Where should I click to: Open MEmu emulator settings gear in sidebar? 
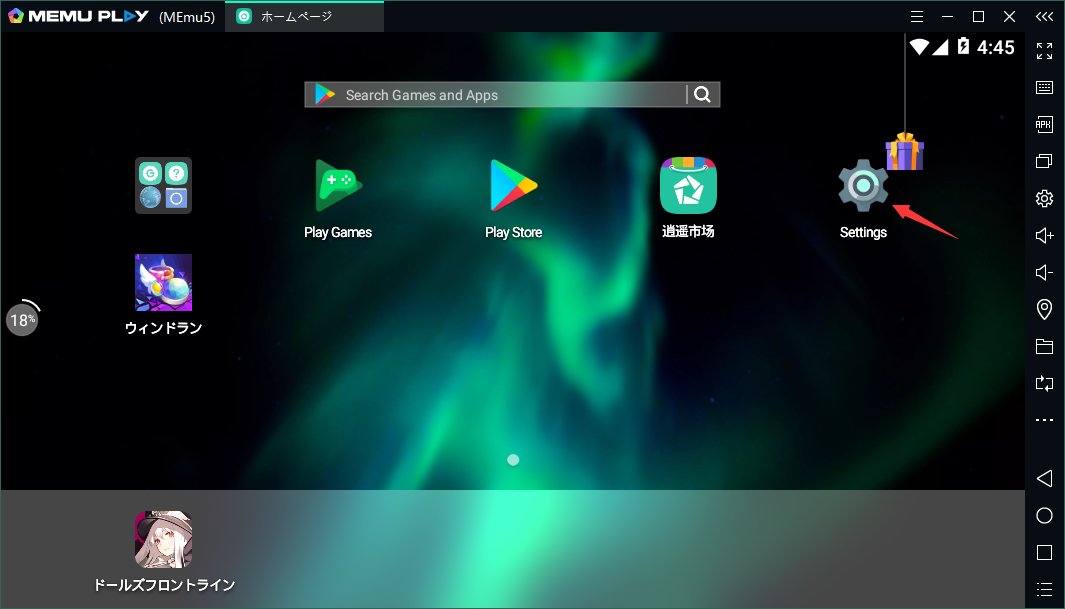tap(1044, 198)
